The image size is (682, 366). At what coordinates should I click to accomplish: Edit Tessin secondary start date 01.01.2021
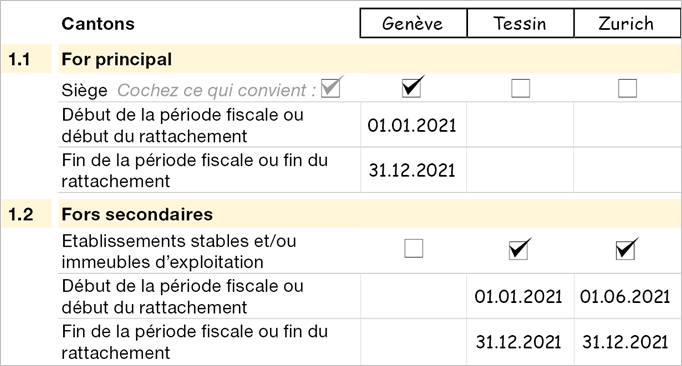[520, 296]
